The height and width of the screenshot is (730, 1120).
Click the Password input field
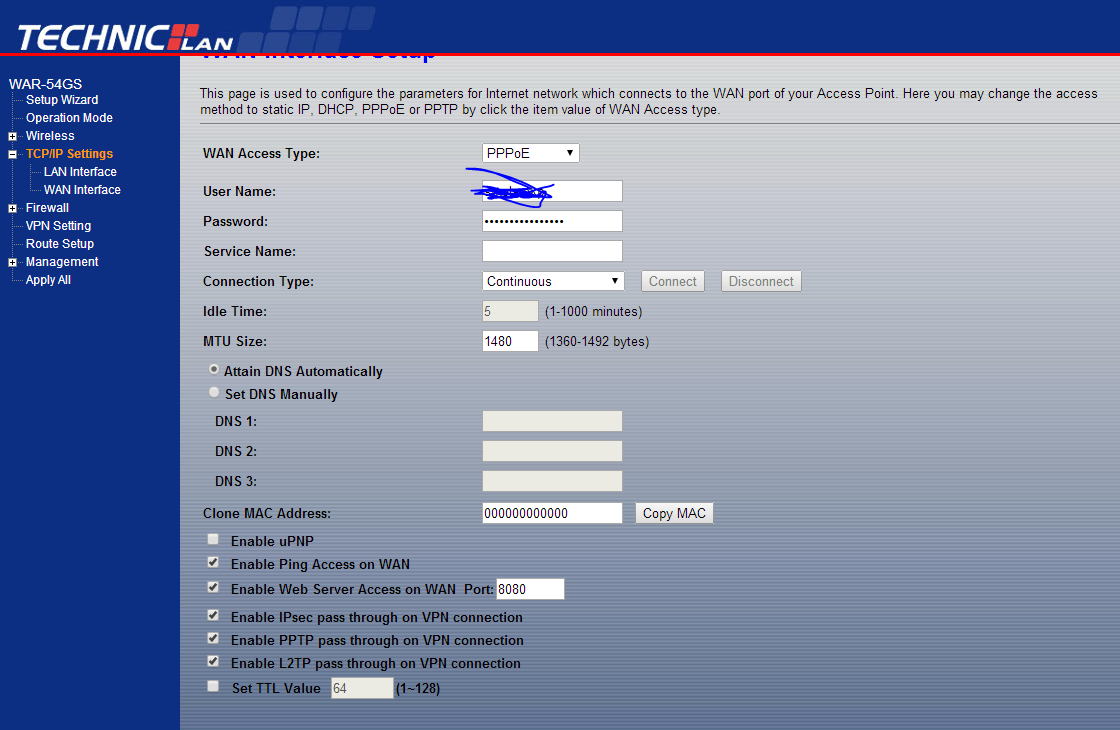click(552, 221)
